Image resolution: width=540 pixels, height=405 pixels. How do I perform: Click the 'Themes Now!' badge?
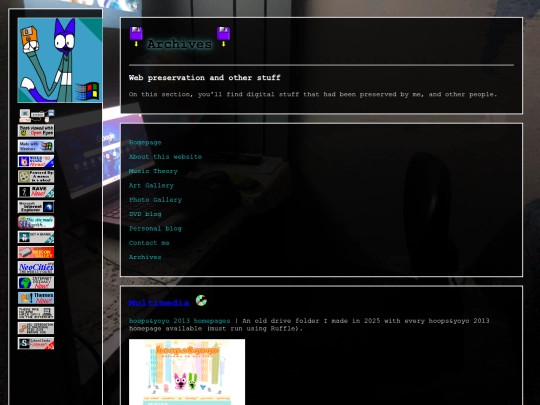tap(36, 298)
